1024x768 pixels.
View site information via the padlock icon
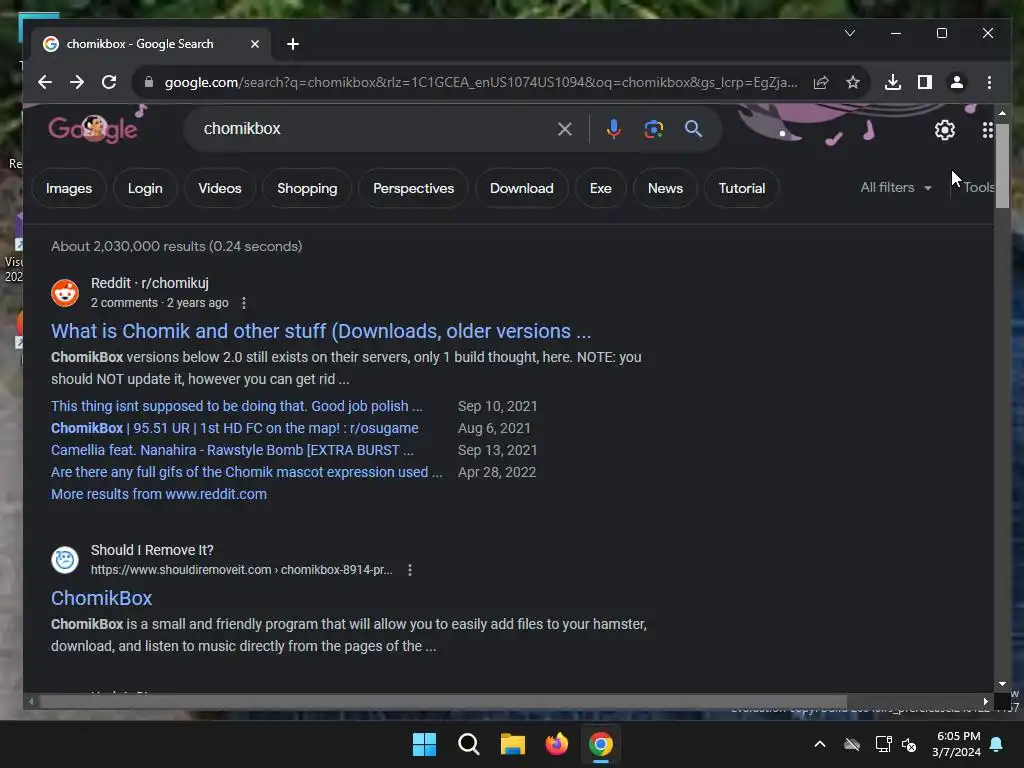[149, 82]
